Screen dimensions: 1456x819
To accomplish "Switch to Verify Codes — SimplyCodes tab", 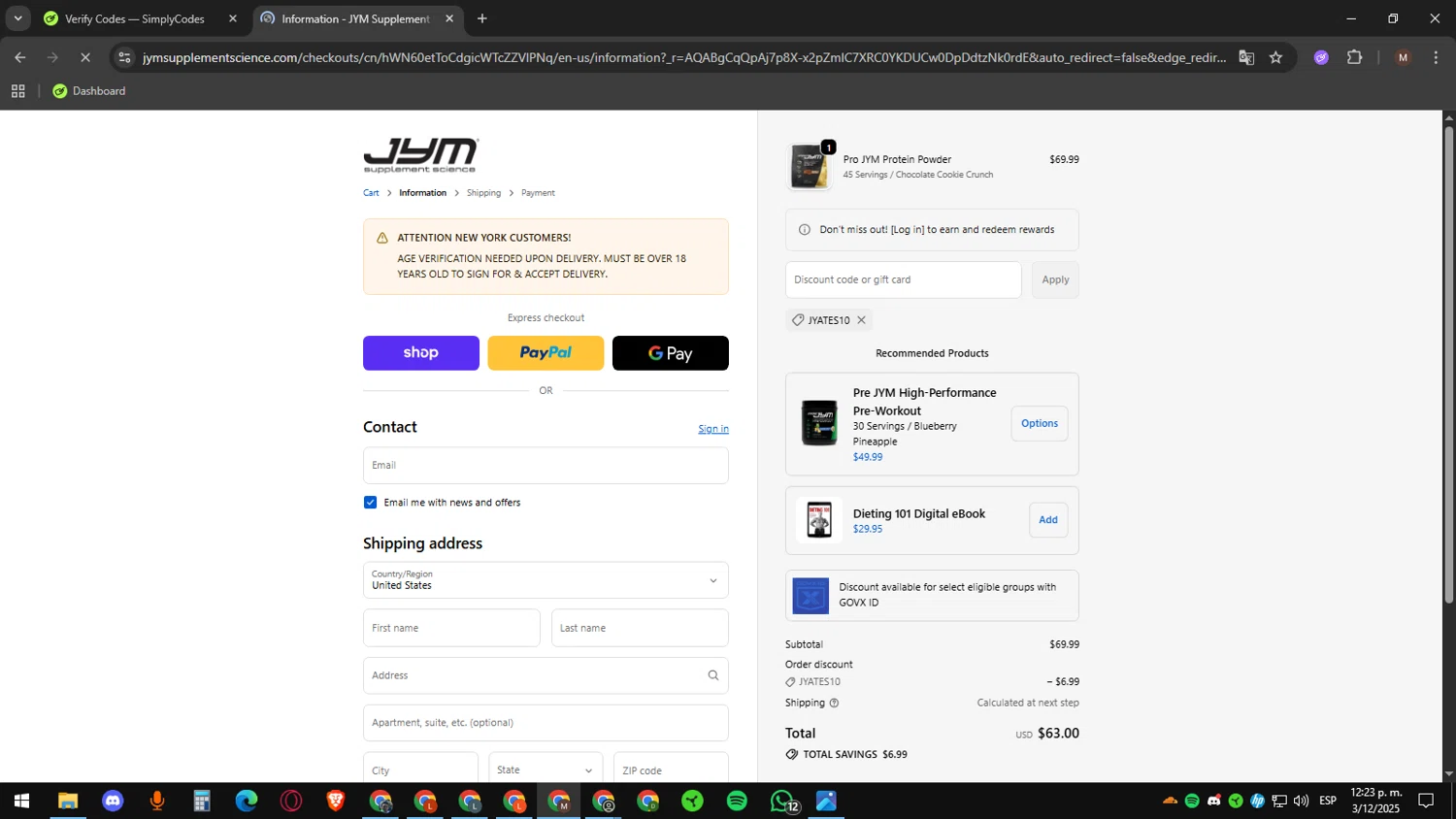I will [x=135, y=18].
